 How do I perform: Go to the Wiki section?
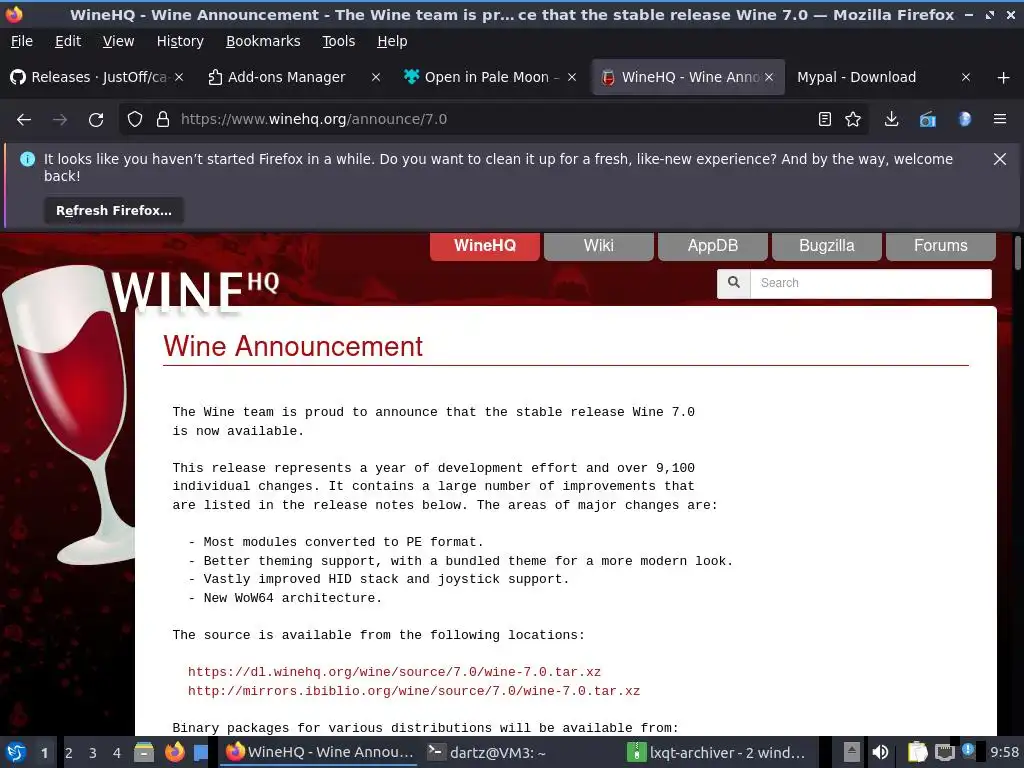(x=598, y=246)
